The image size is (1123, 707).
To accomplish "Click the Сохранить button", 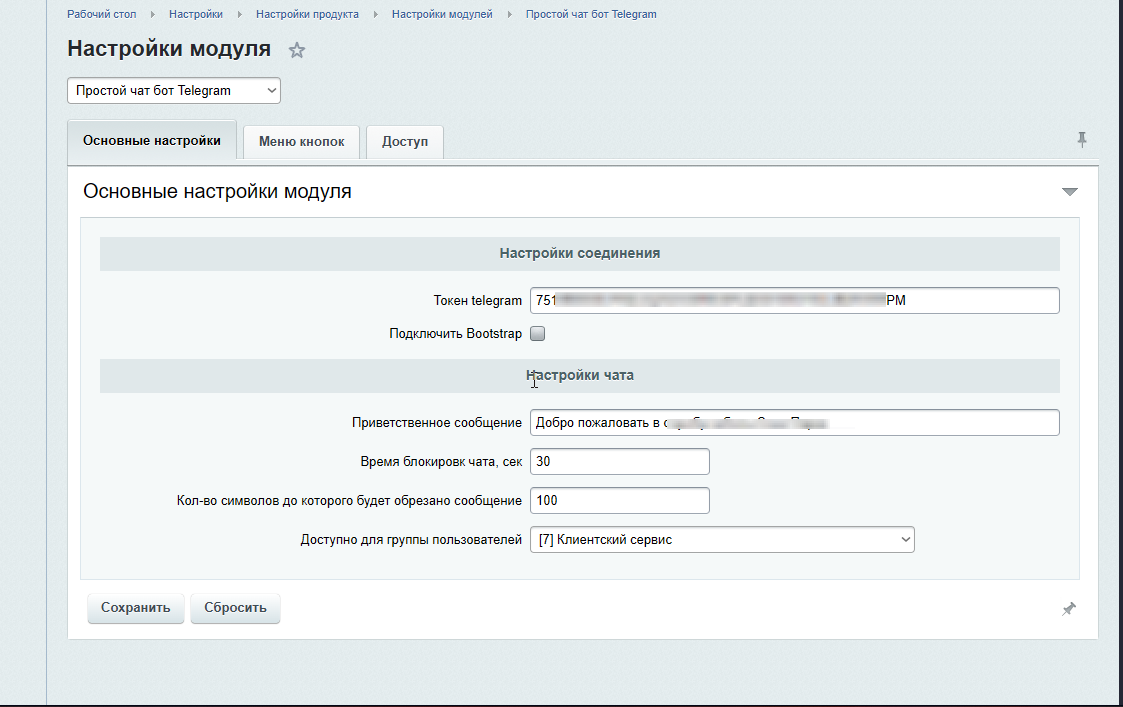I will click(135, 607).
